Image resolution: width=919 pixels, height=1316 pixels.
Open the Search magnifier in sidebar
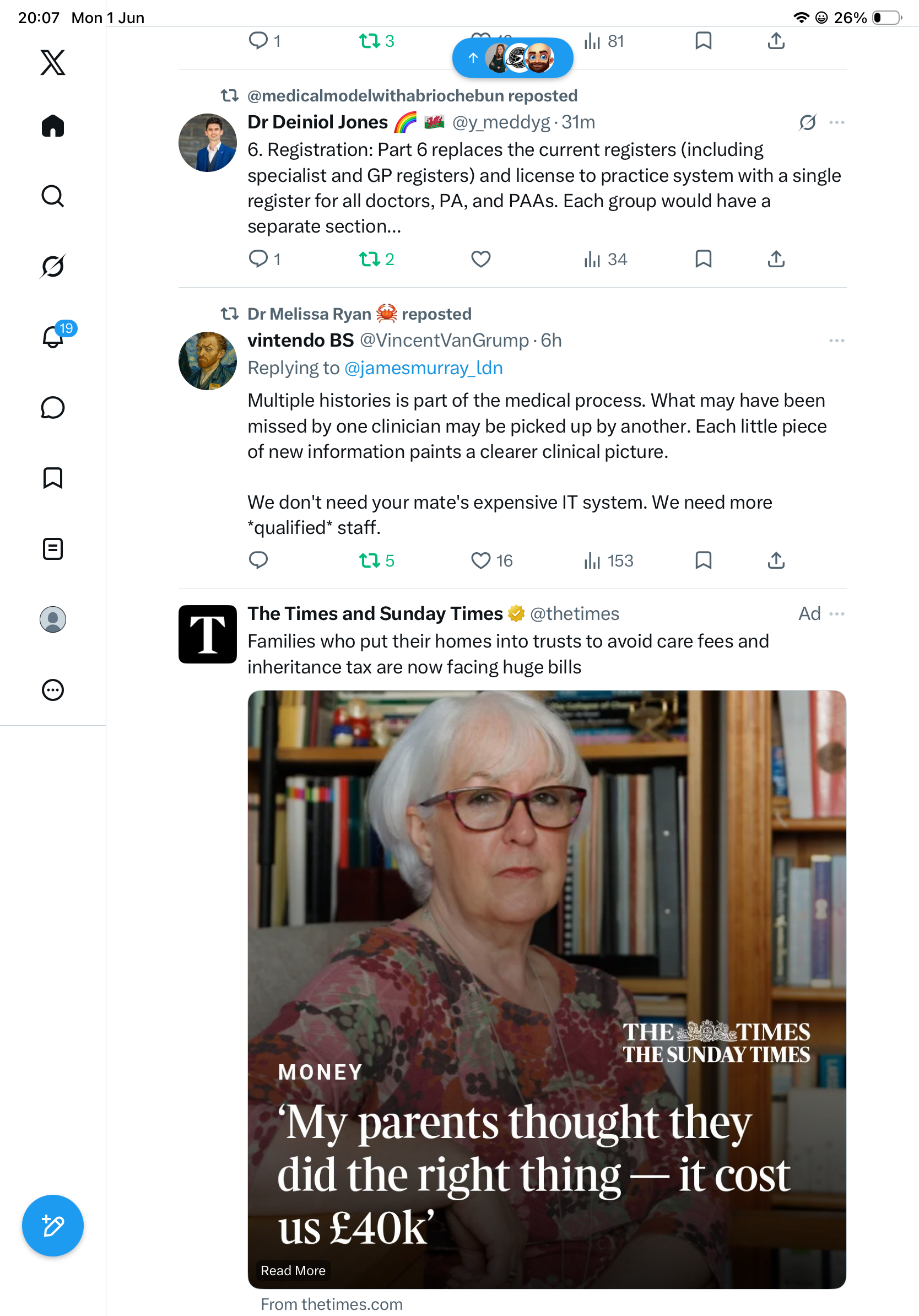point(53,196)
